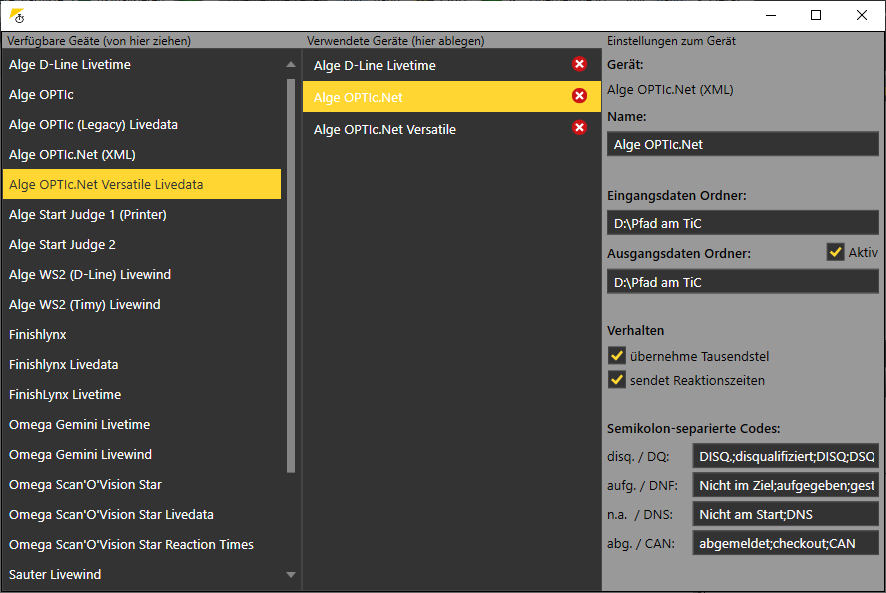The image size is (886, 593).
Task: Select Alge OPTIc.Net (XML) in available devices
Action: pyautogui.click(x=142, y=154)
